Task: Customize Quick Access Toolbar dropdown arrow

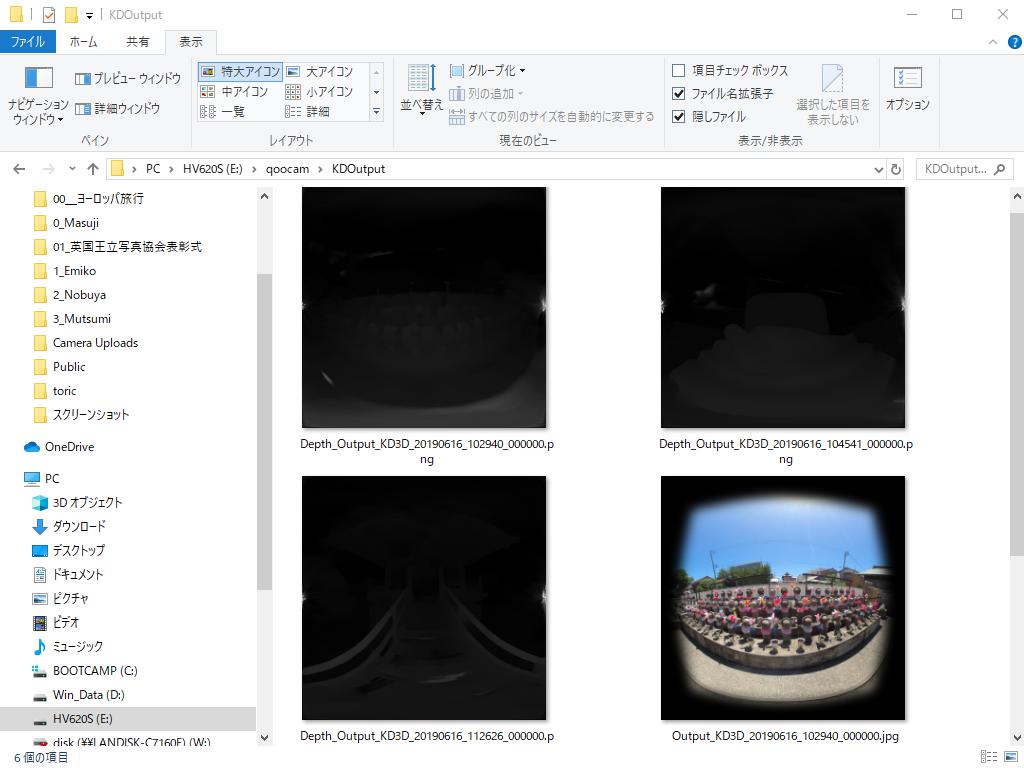Action: 89,15
